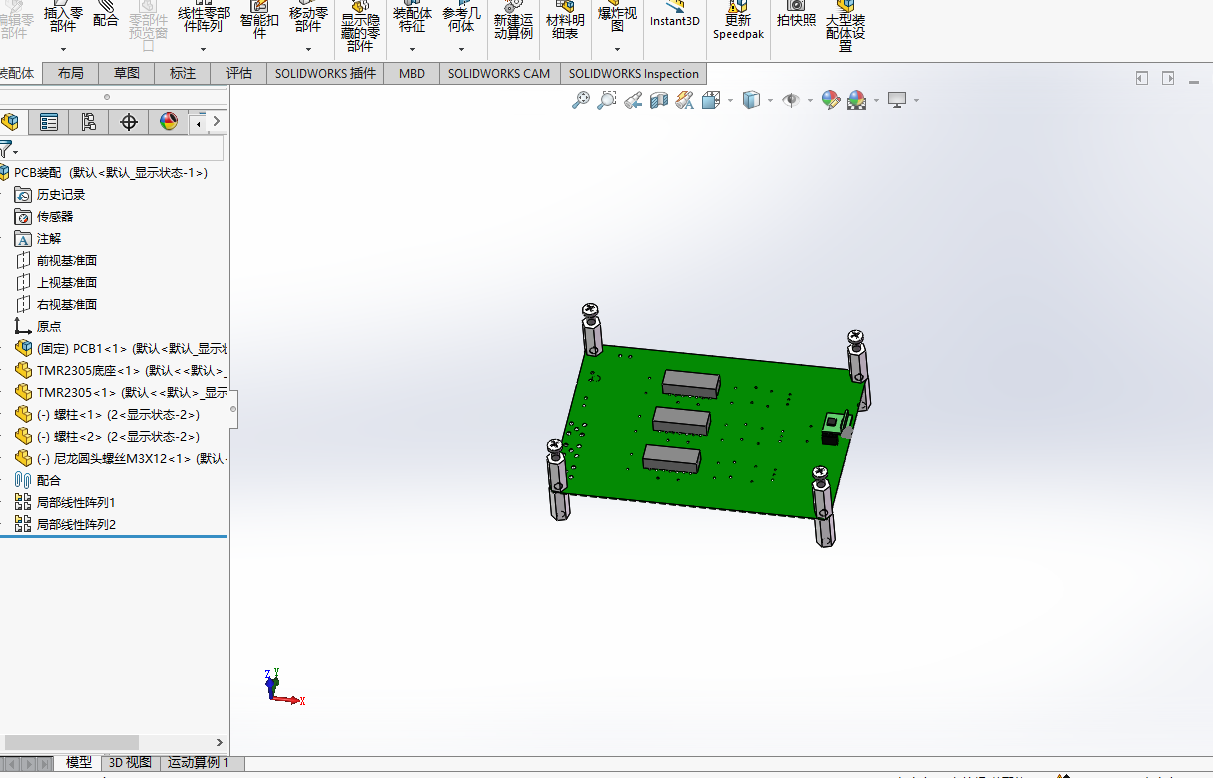Select the 历史记录 folder icon

pos(23,195)
